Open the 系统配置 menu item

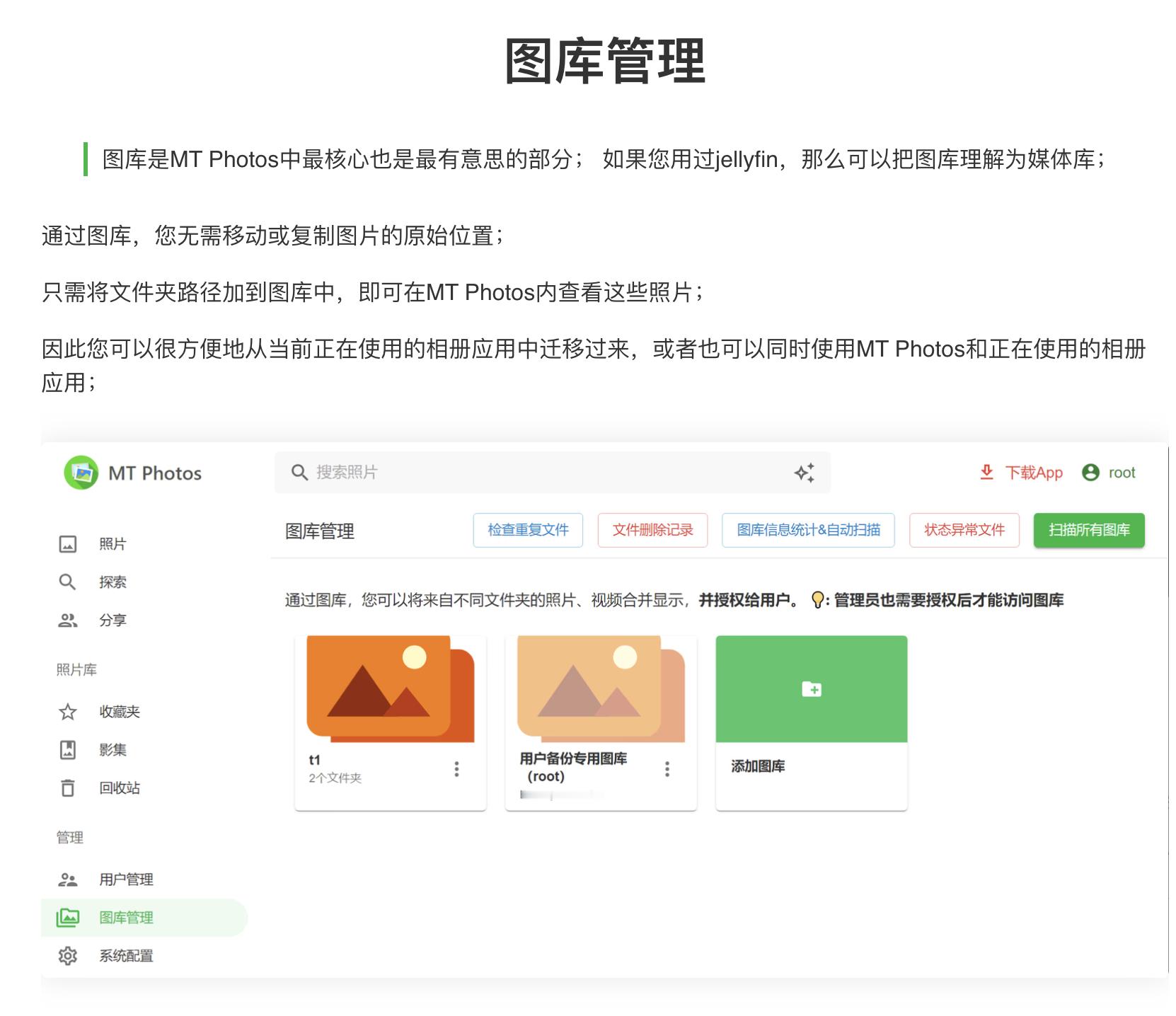(144, 956)
